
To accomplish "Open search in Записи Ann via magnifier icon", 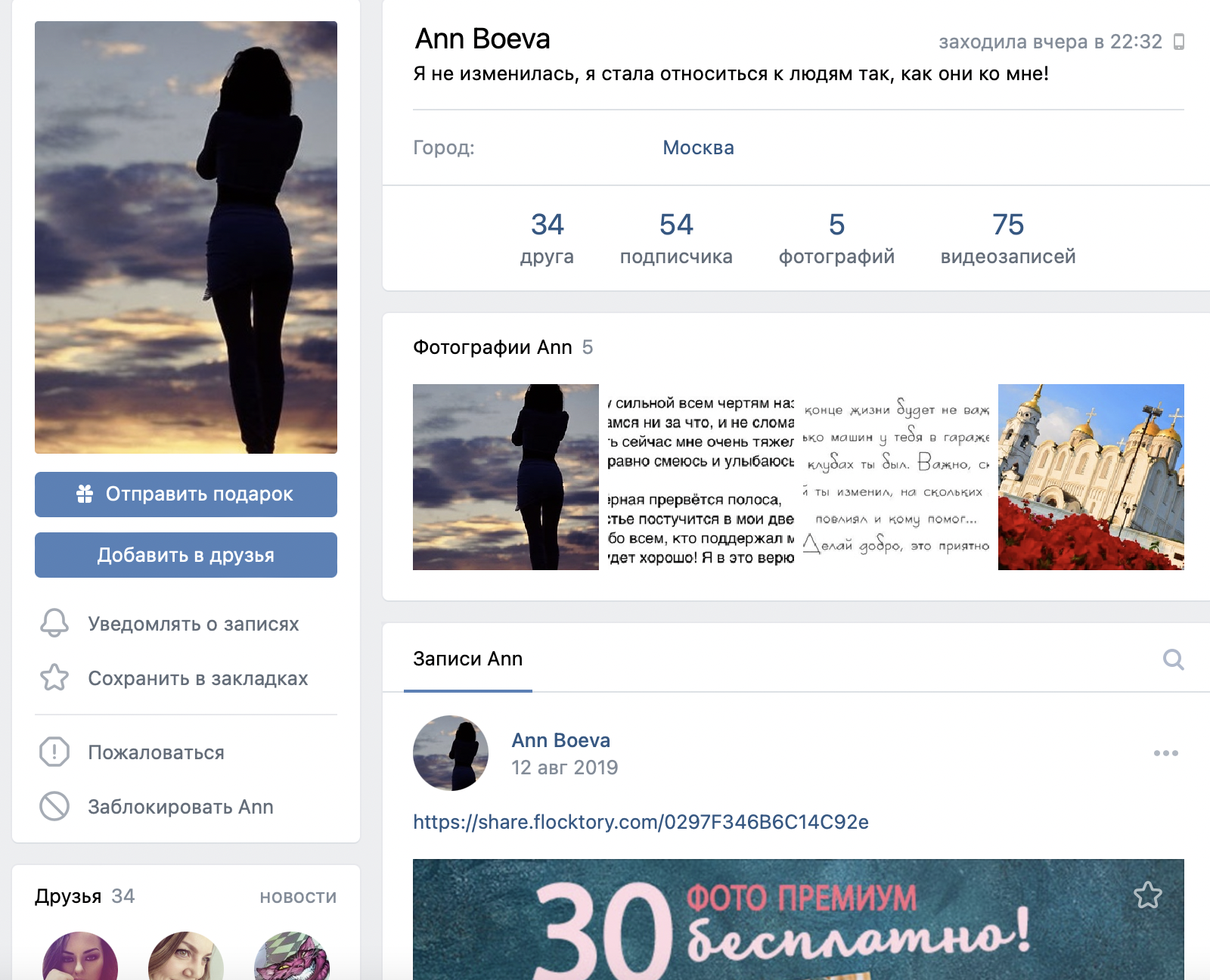I will [x=1173, y=659].
